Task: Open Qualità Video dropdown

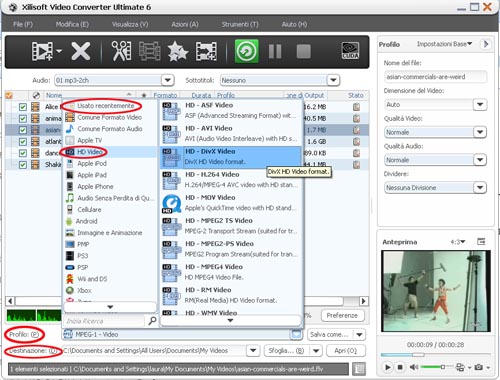Action: click(x=480, y=132)
